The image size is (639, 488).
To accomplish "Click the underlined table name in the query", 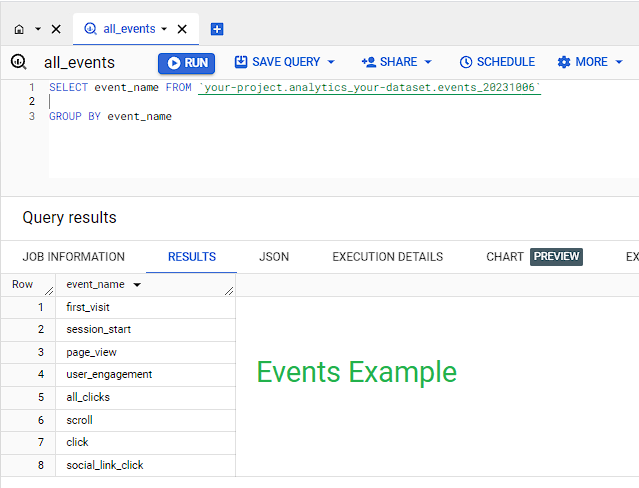I will pyautogui.click(x=369, y=88).
